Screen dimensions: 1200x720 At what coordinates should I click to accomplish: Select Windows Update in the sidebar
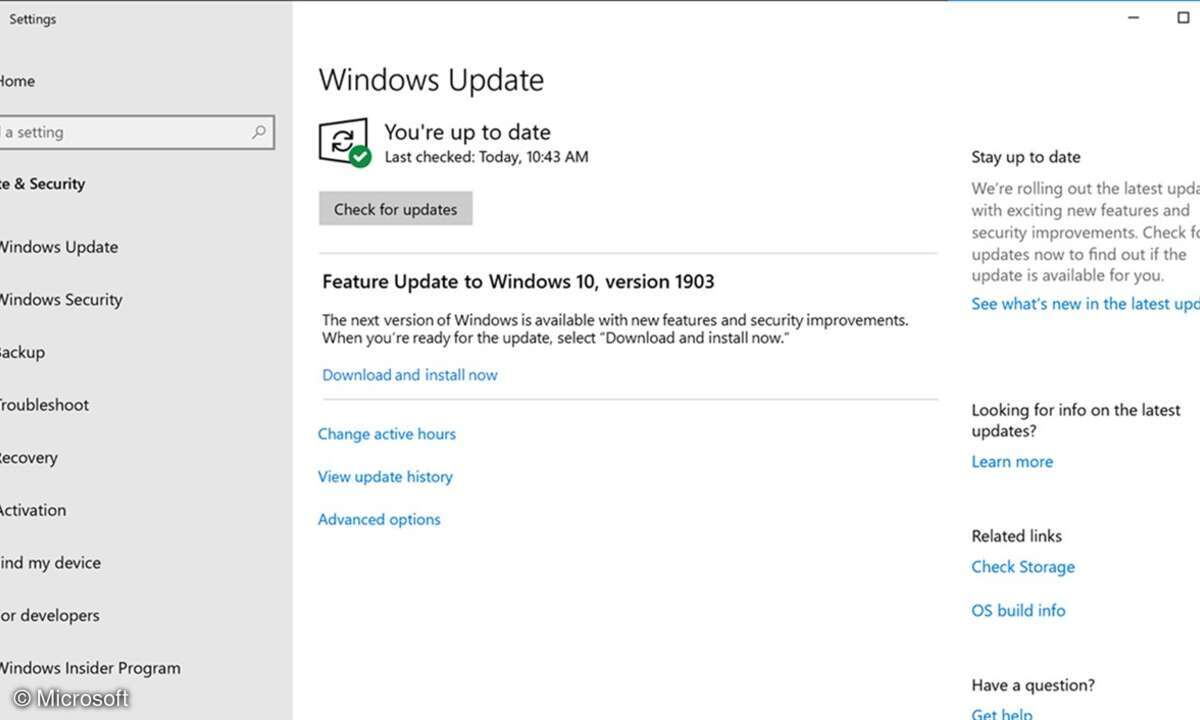59,247
